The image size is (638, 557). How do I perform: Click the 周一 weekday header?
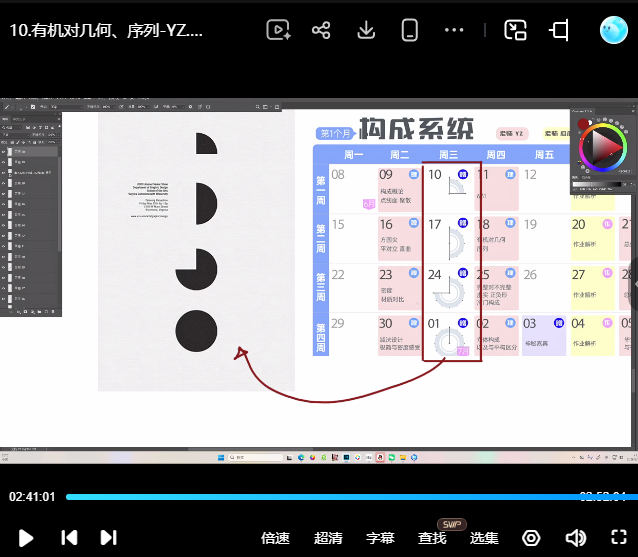point(353,155)
